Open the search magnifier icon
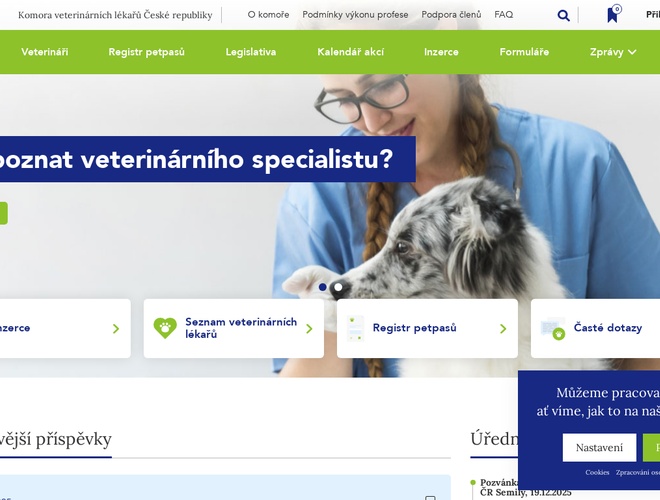Screen dimensions: 660x500 (563, 16)
